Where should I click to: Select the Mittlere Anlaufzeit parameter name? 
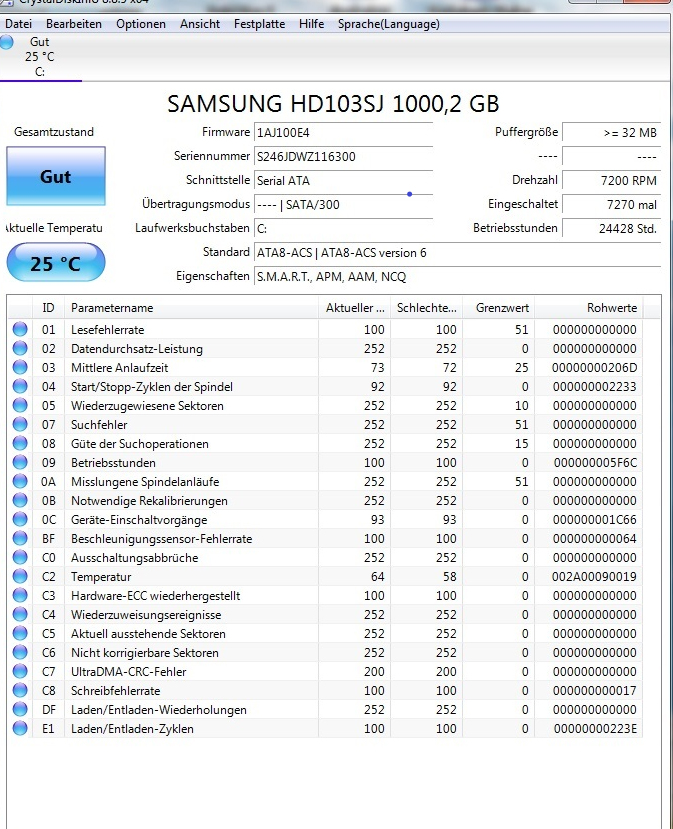point(119,368)
